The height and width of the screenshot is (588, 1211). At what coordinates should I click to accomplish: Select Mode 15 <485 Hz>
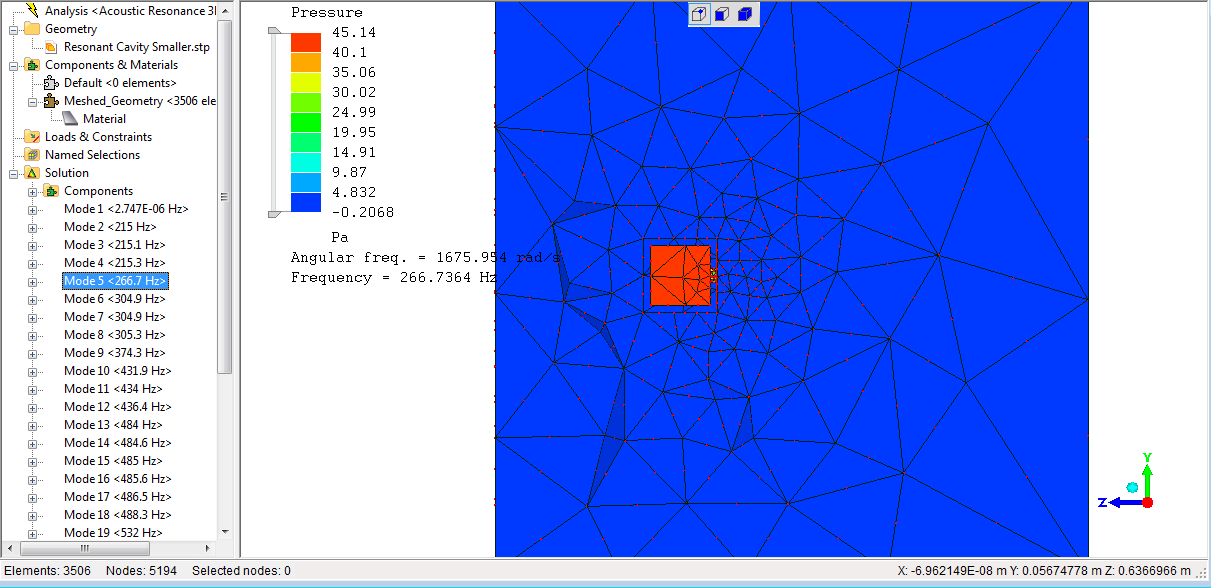point(114,461)
